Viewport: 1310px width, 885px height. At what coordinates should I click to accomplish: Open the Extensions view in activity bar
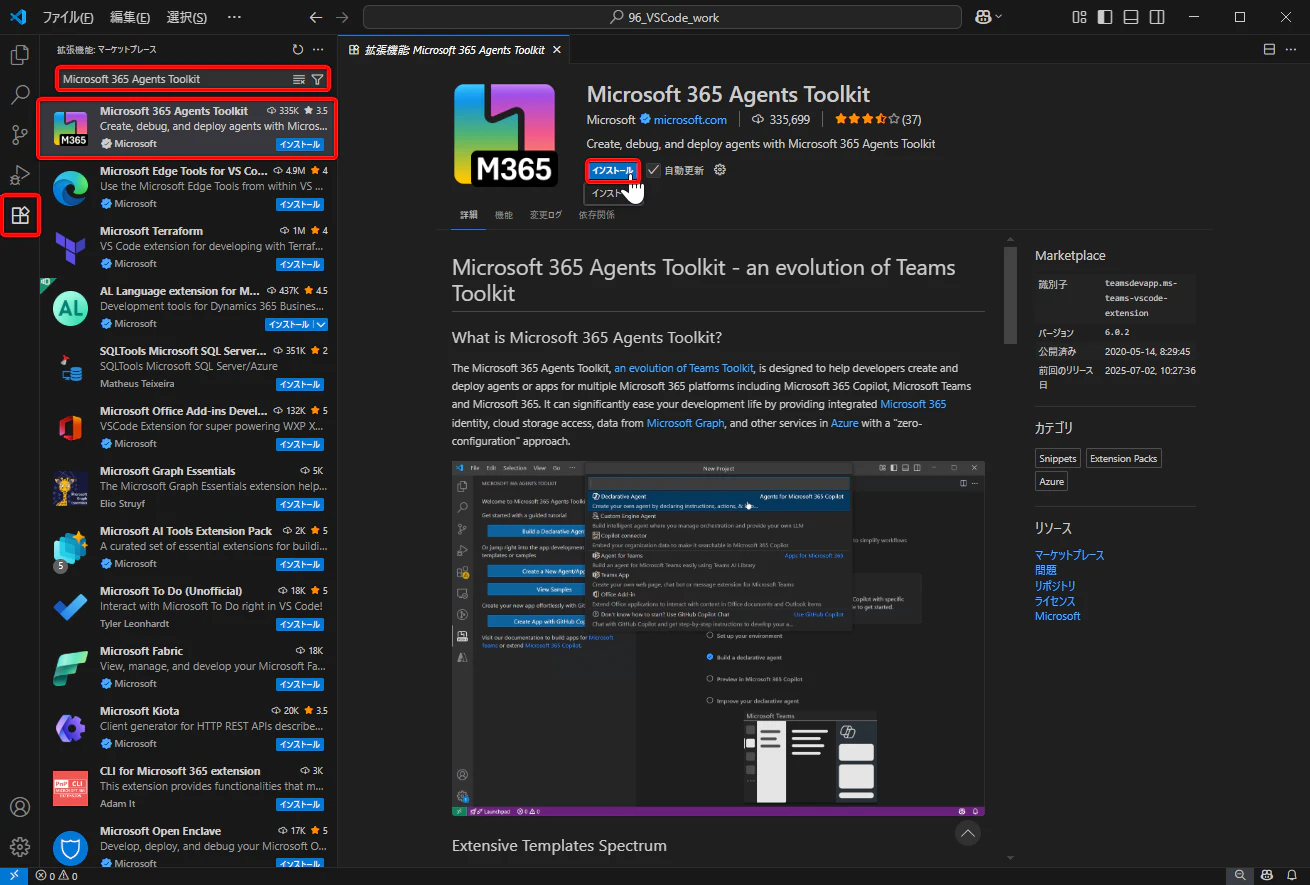click(x=20, y=215)
